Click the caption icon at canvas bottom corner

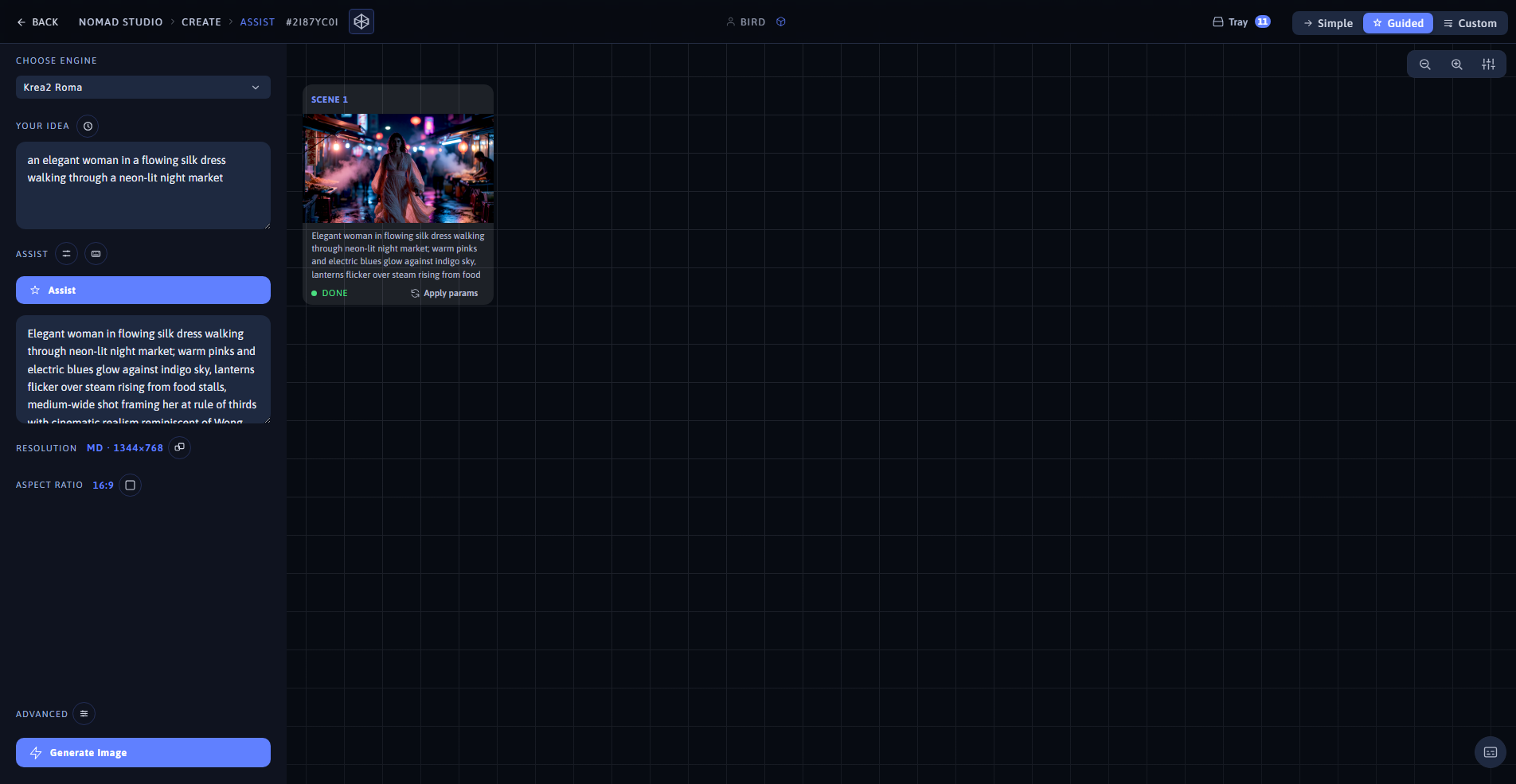[x=1491, y=752]
